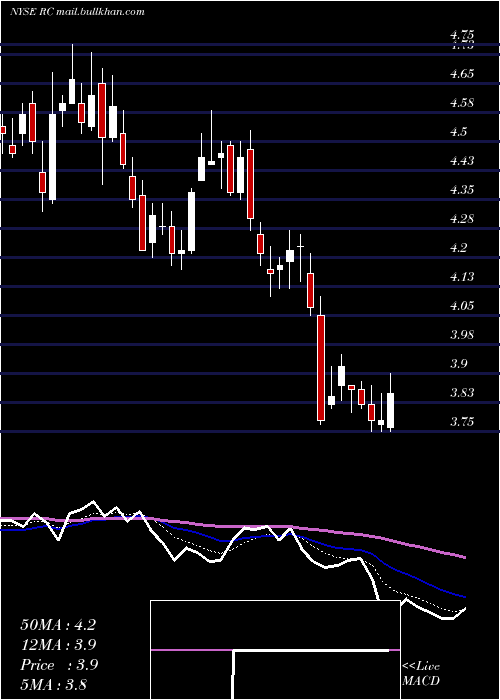Click the 5MA : 3.8 readout
The image size is (500, 700).
coord(54,684)
